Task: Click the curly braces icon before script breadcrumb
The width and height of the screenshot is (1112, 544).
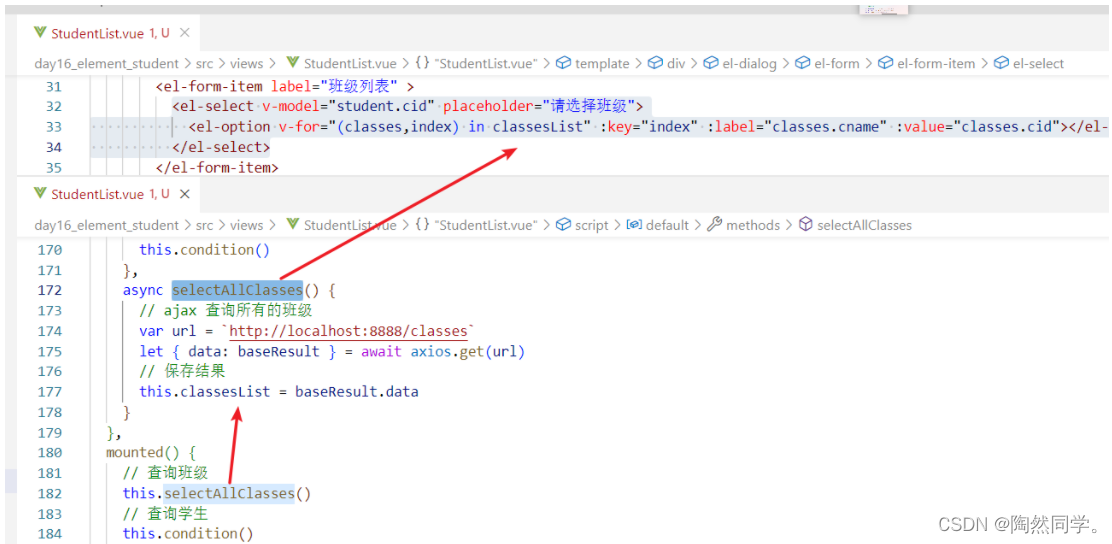Action: pos(422,225)
